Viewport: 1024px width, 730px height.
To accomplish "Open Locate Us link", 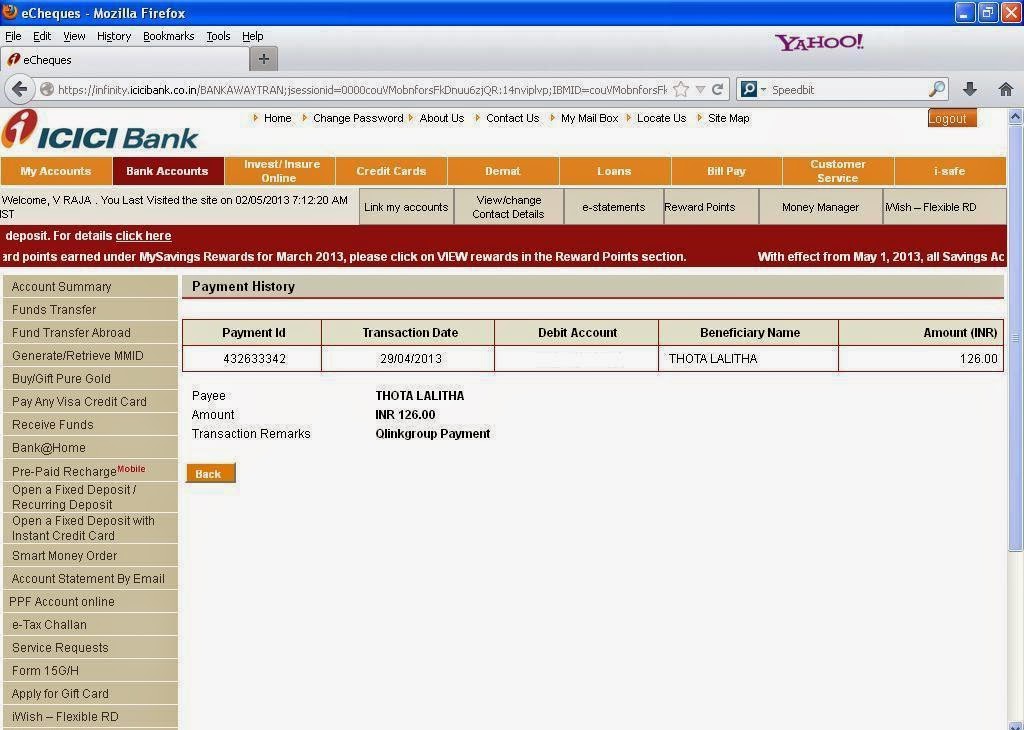I will coord(662,118).
